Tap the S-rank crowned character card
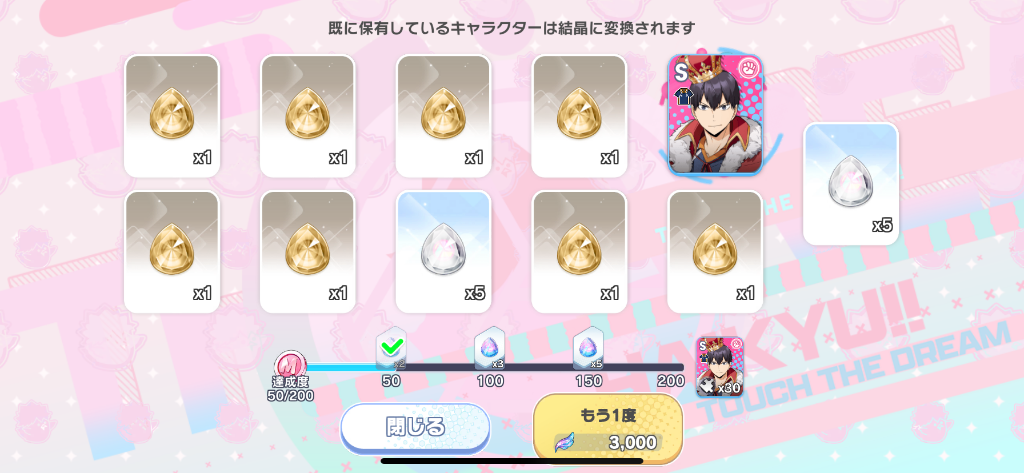This screenshot has width=1024, height=473. click(x=715, y=115)
